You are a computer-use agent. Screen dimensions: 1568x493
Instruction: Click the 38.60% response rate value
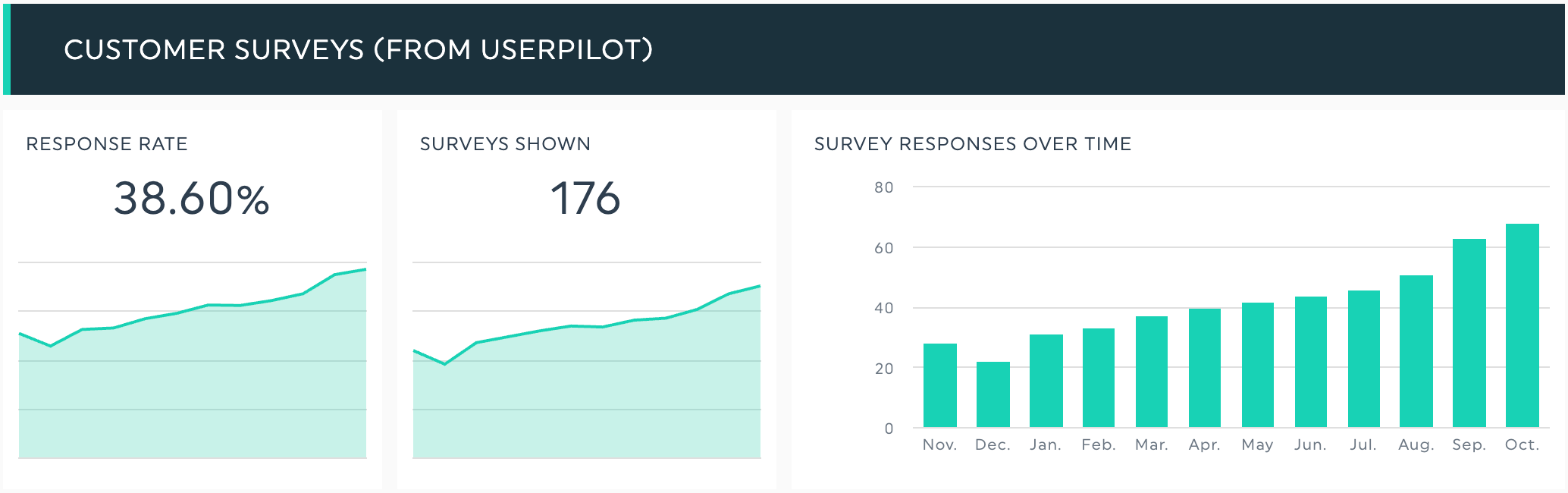pyautogui.click(x=191, y=199)
